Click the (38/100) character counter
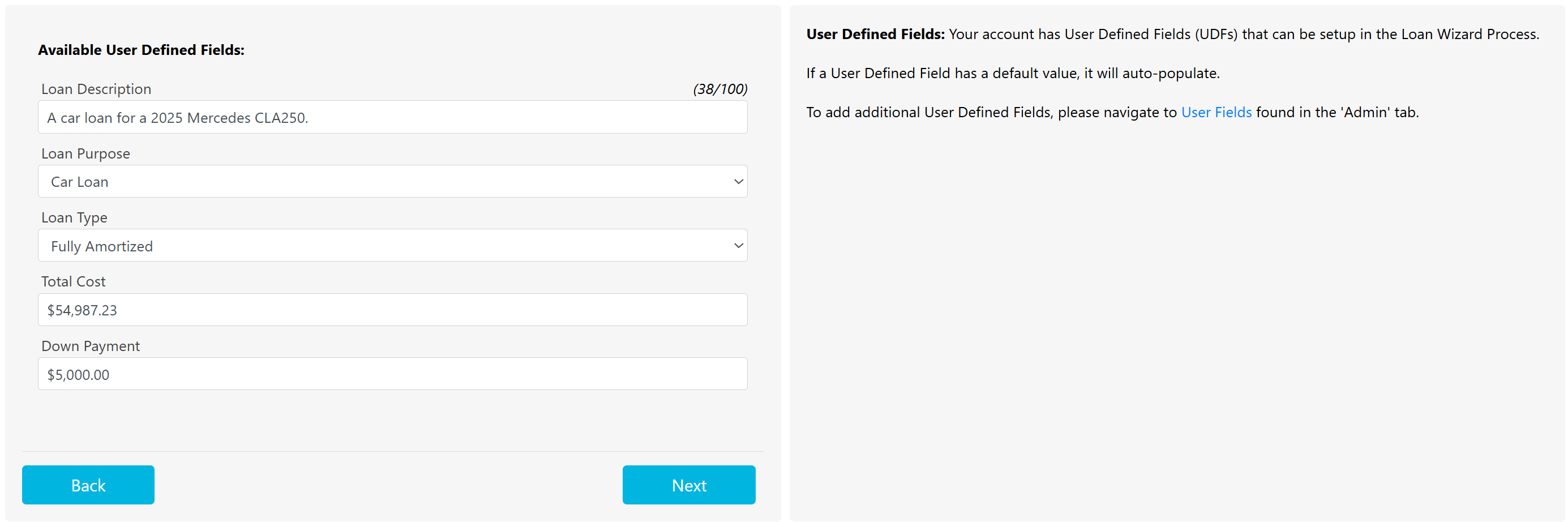The height and width of the screenshot is (522, 1568). (719, 89)
